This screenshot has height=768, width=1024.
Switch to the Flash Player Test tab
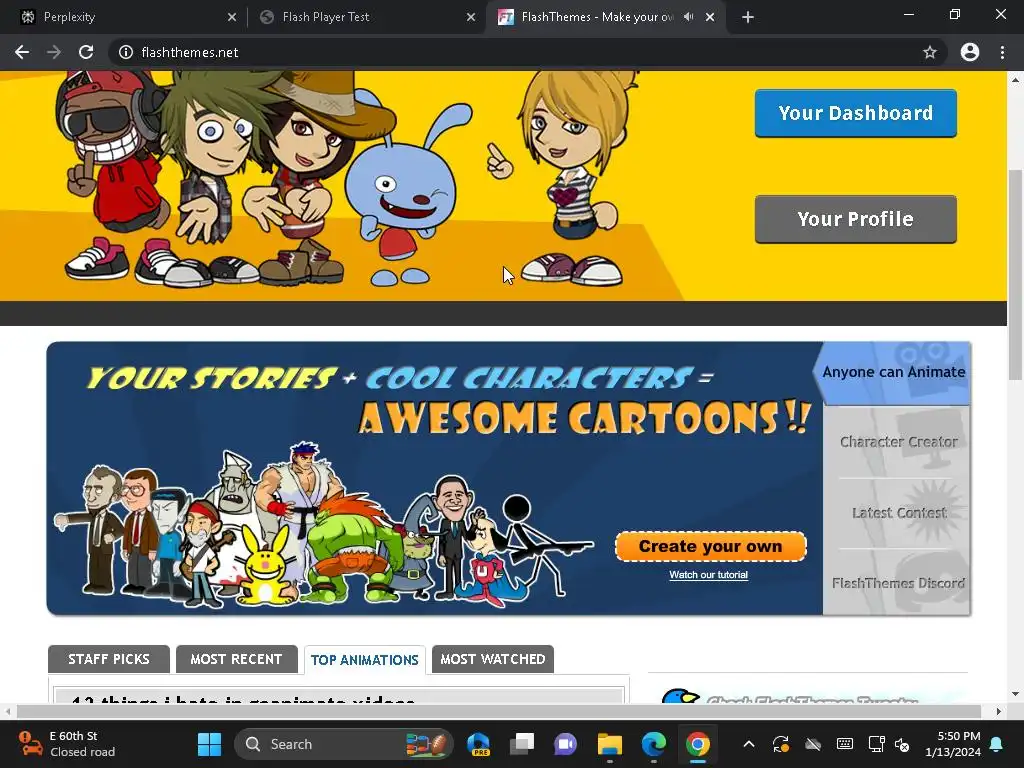click(366, 17)
